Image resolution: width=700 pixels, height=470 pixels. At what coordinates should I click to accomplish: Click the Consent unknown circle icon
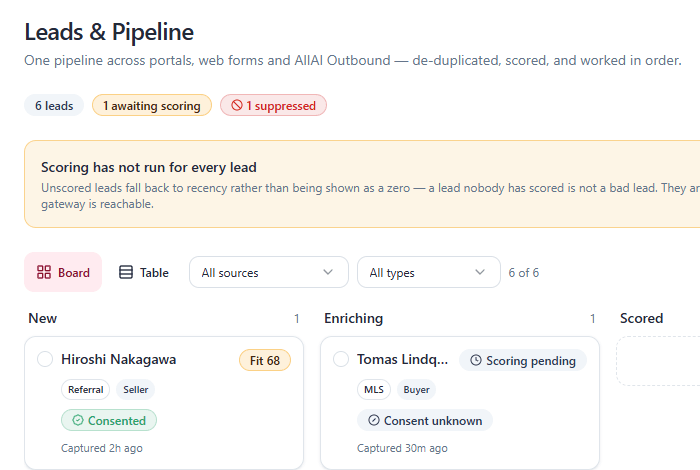tap(374, 420)
